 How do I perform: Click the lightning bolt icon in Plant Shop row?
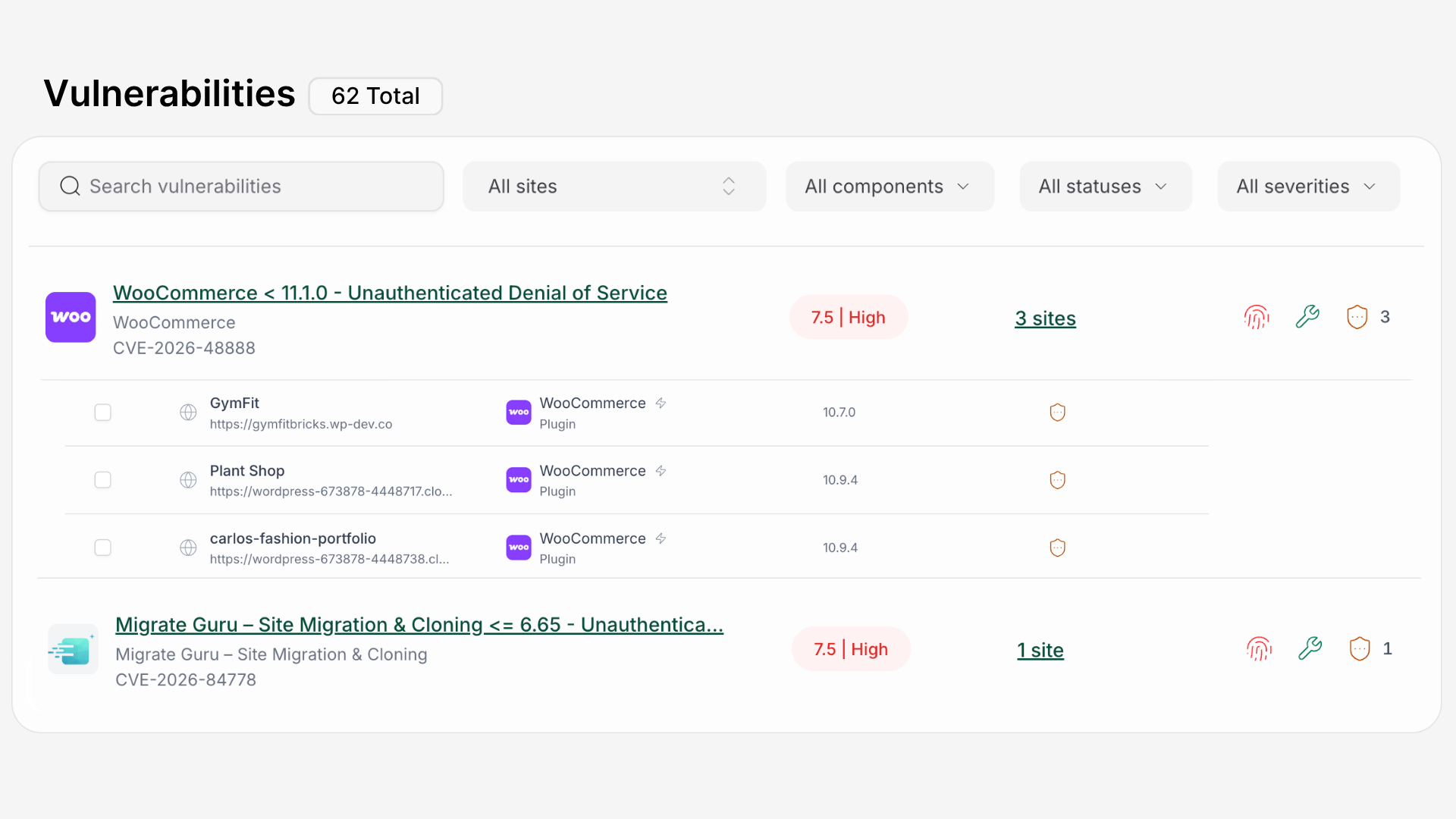pos(661,470)
